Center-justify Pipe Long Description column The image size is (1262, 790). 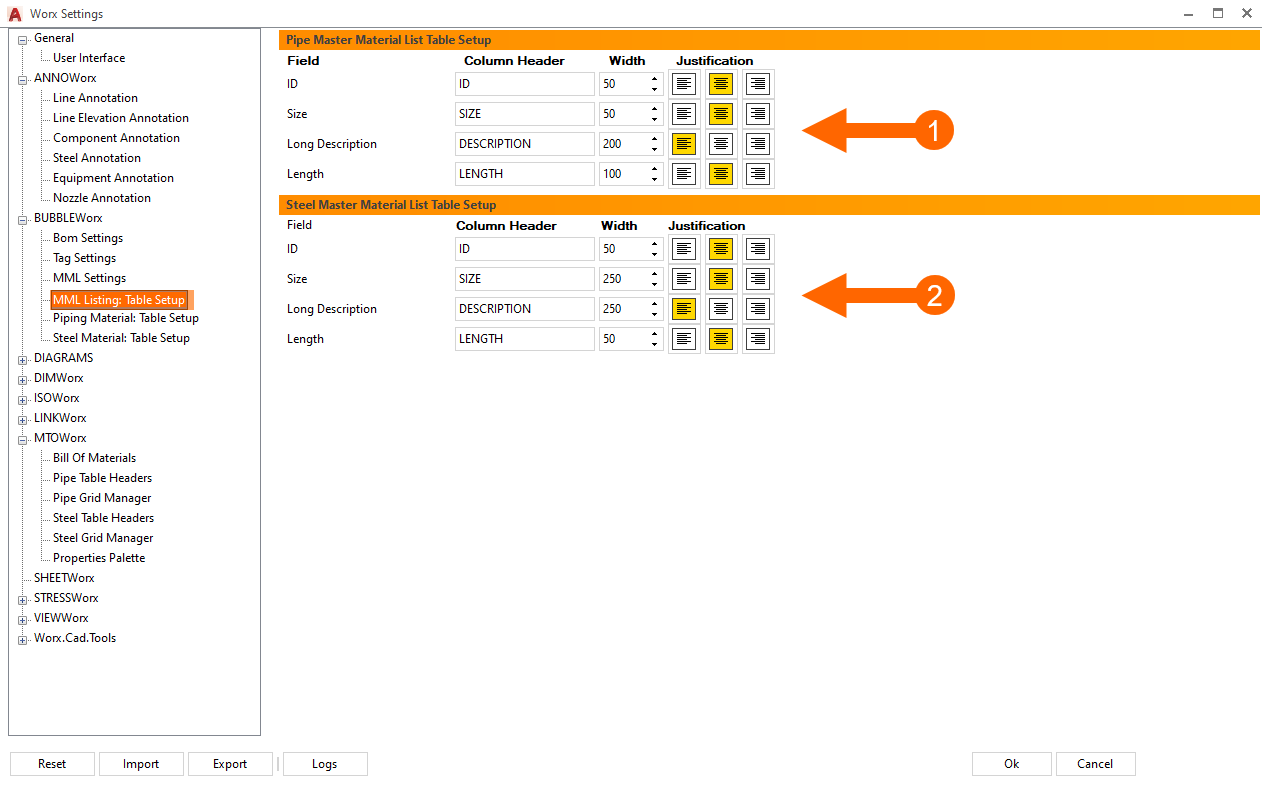click(721, 144)
